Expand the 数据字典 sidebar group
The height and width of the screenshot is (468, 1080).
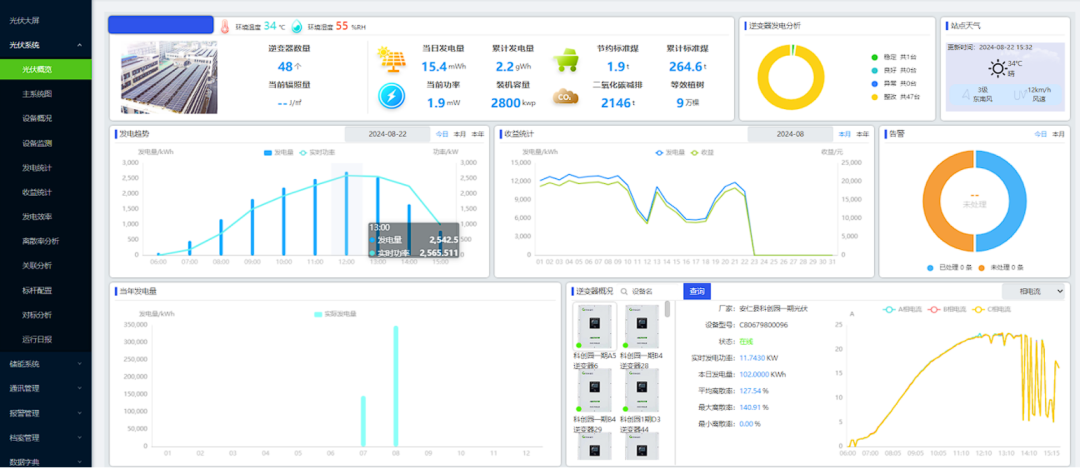pyautogui.click(x=45, y=461)
